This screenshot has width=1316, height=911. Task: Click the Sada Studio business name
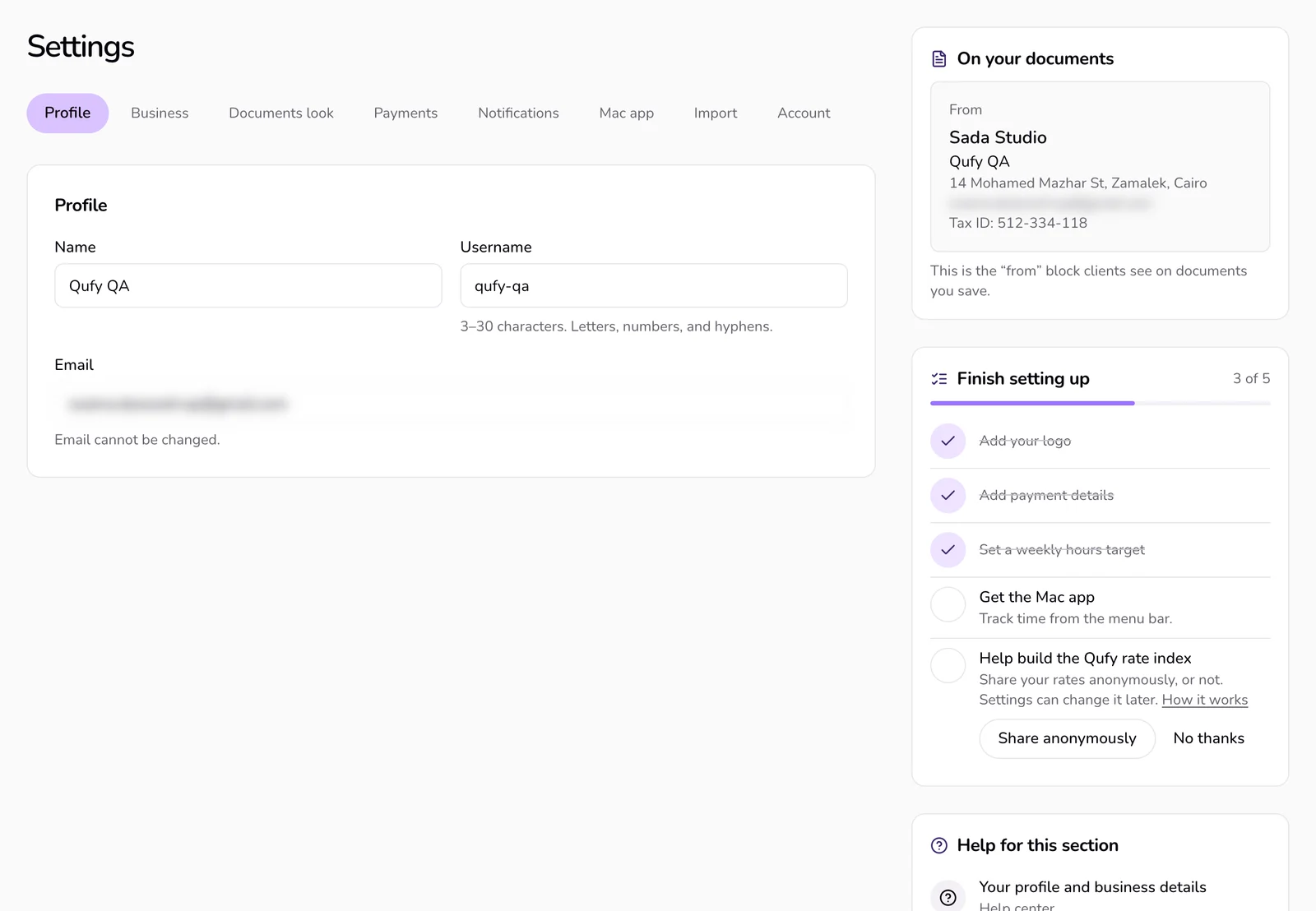pyautogui.click(x=998, y=137)
